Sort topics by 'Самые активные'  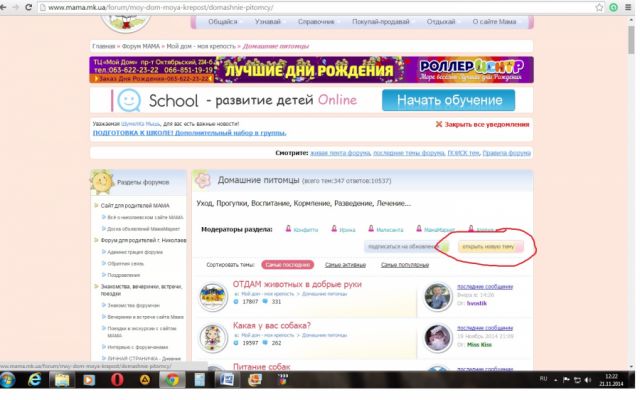[345, 265]
